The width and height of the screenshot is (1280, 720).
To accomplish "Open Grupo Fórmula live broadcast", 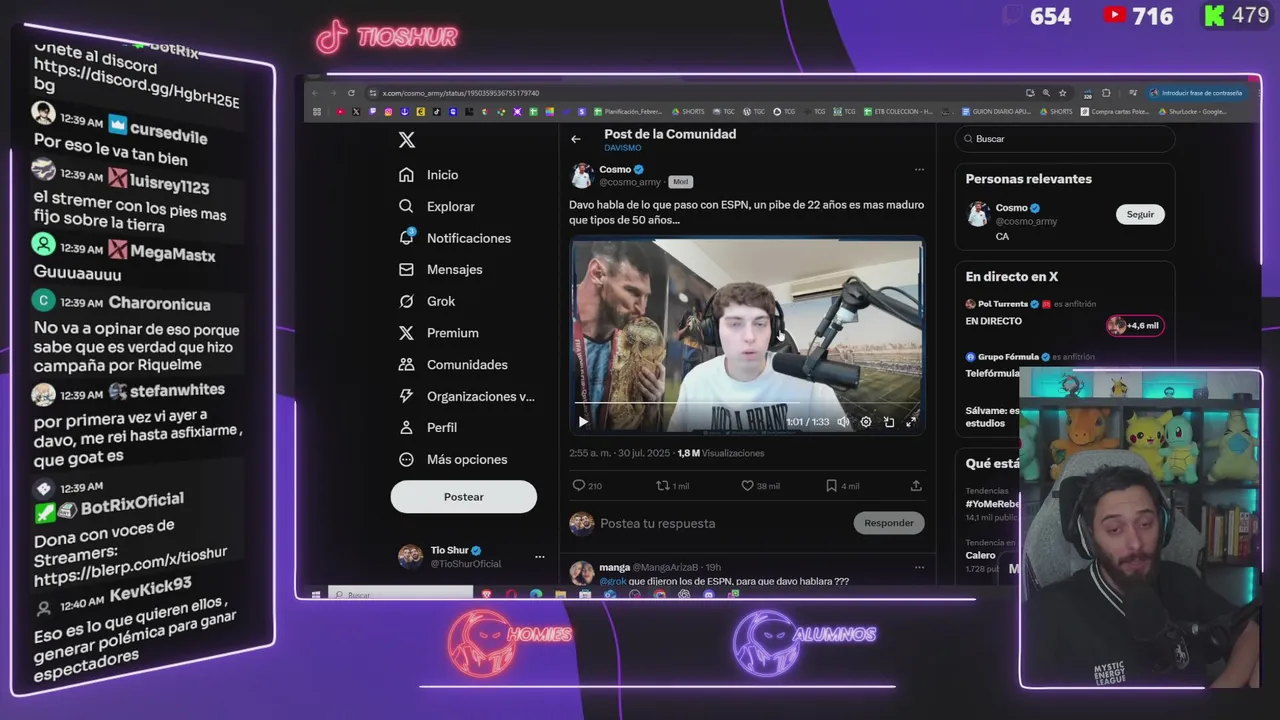I will coord(1030,357).
